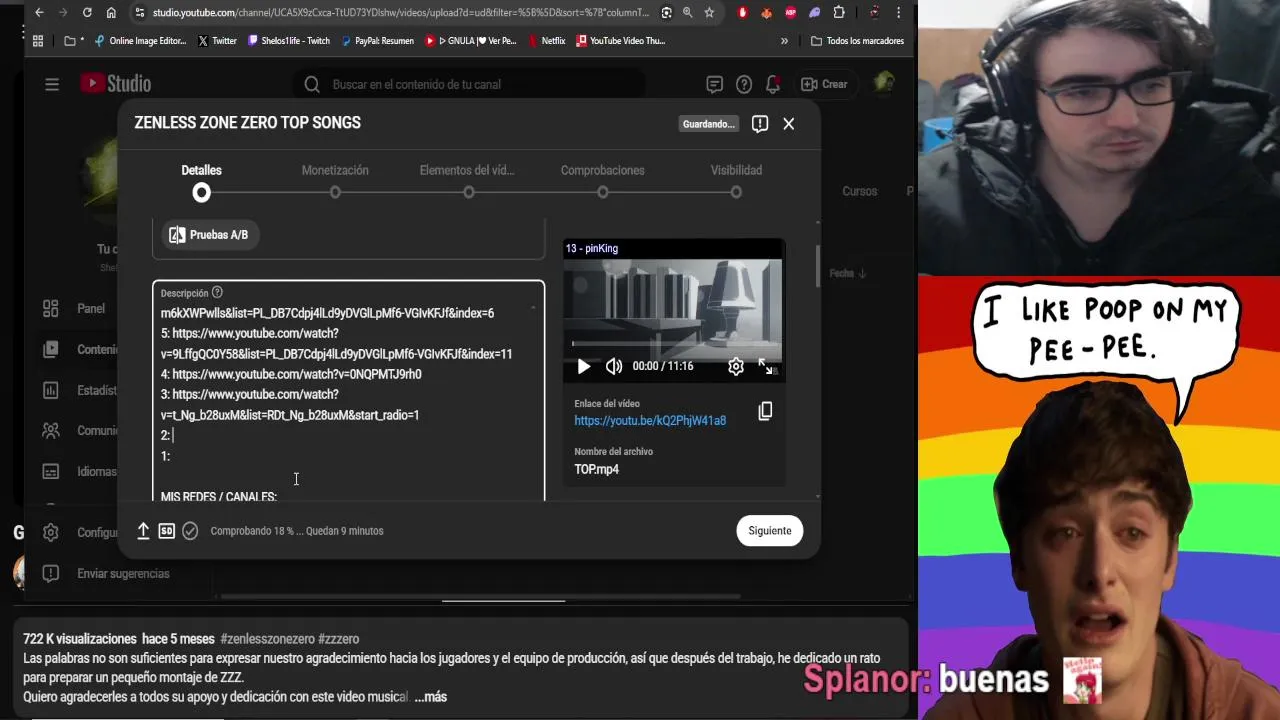The image size is (1280, 720).
Task: Click the address bar URL
Action: tap(400, 13)
